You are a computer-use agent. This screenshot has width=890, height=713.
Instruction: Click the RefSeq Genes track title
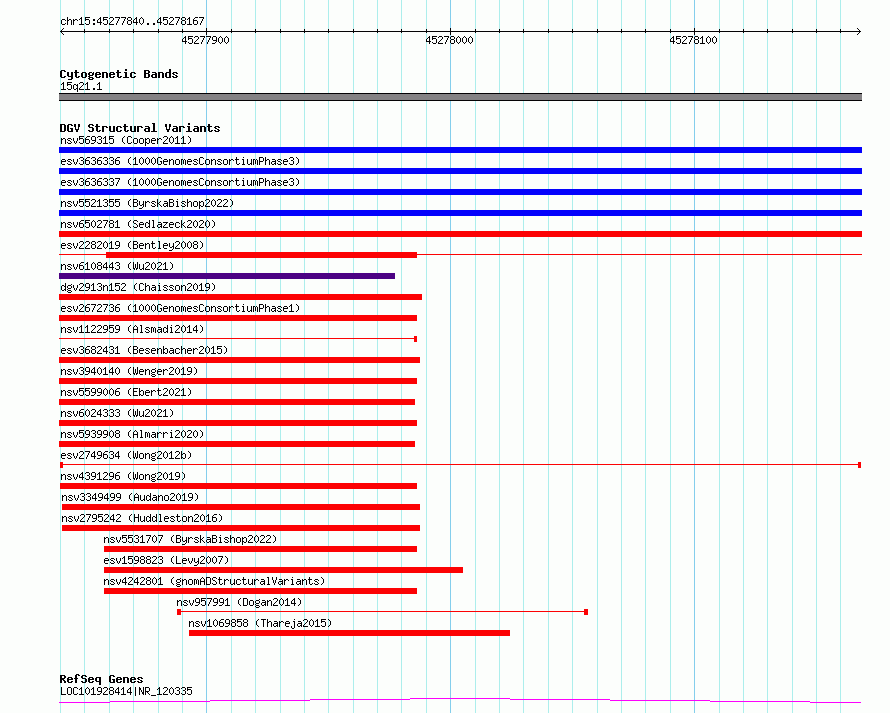coord(101,680)
